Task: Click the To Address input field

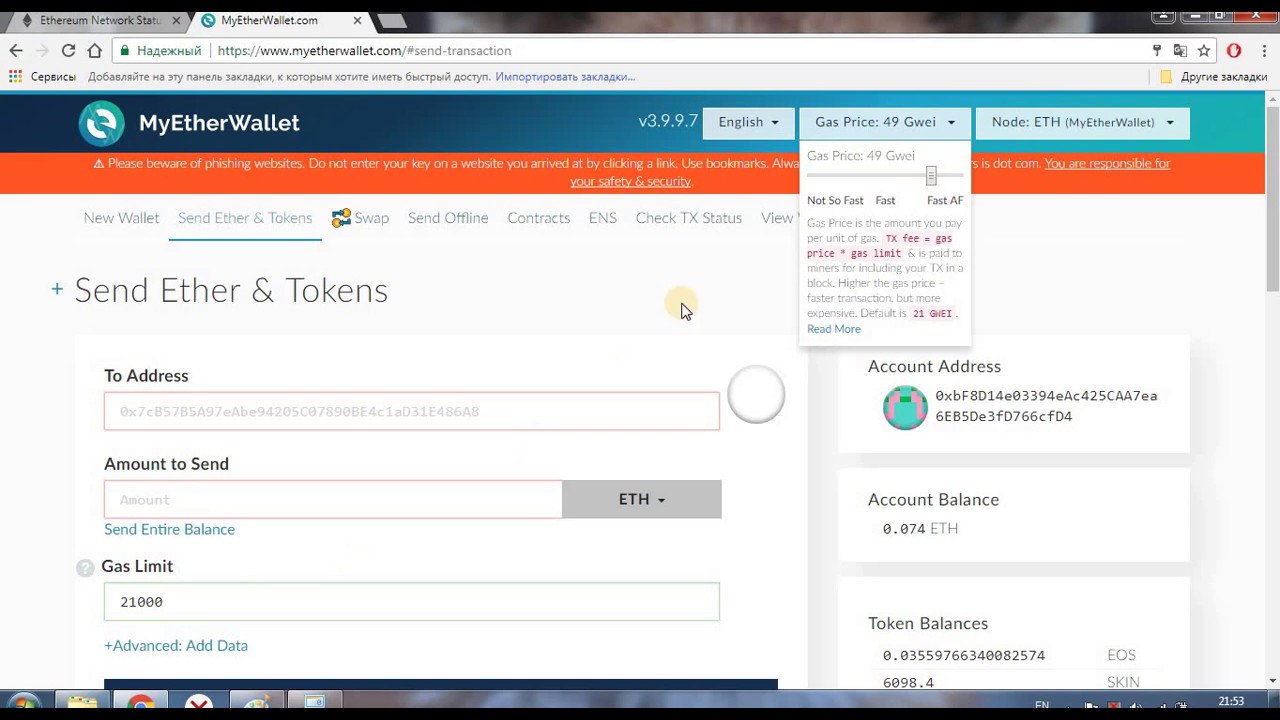Action: point(411,411)
